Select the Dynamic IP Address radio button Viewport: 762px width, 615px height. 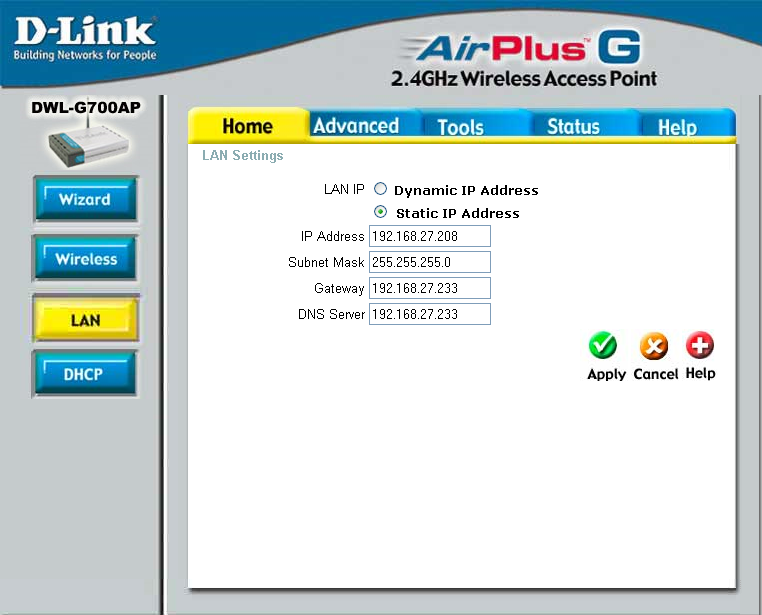tap(381, 188)
